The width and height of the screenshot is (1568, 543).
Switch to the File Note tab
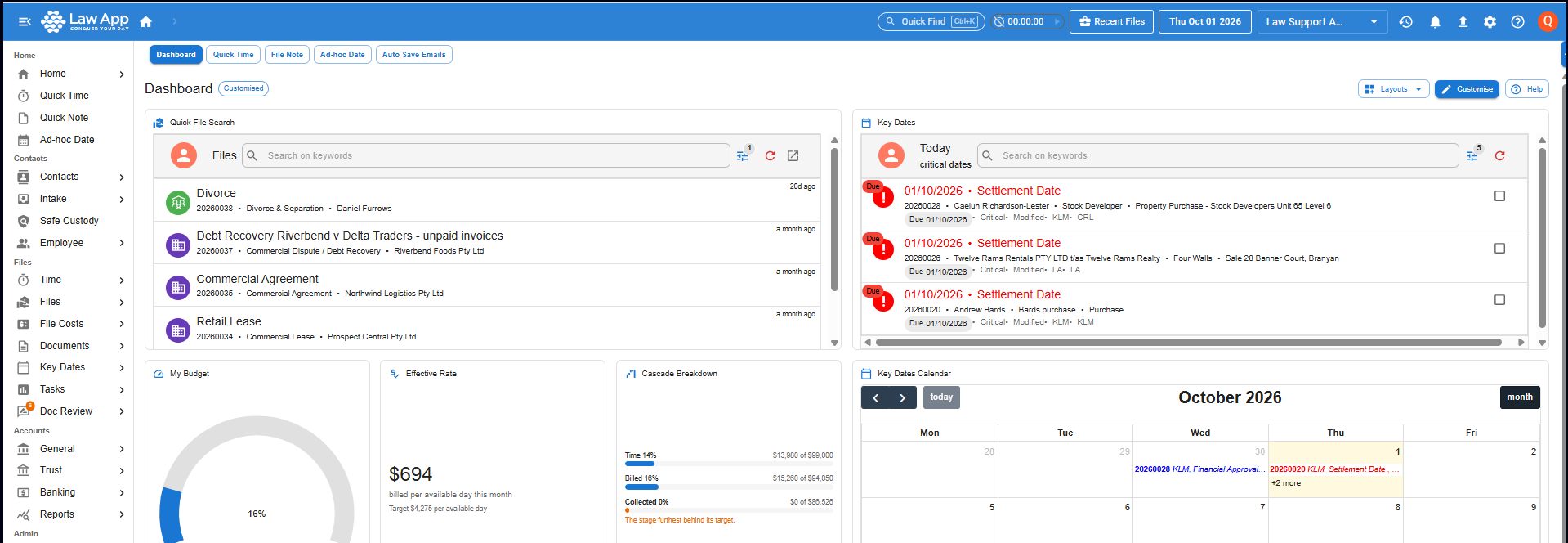287,55
